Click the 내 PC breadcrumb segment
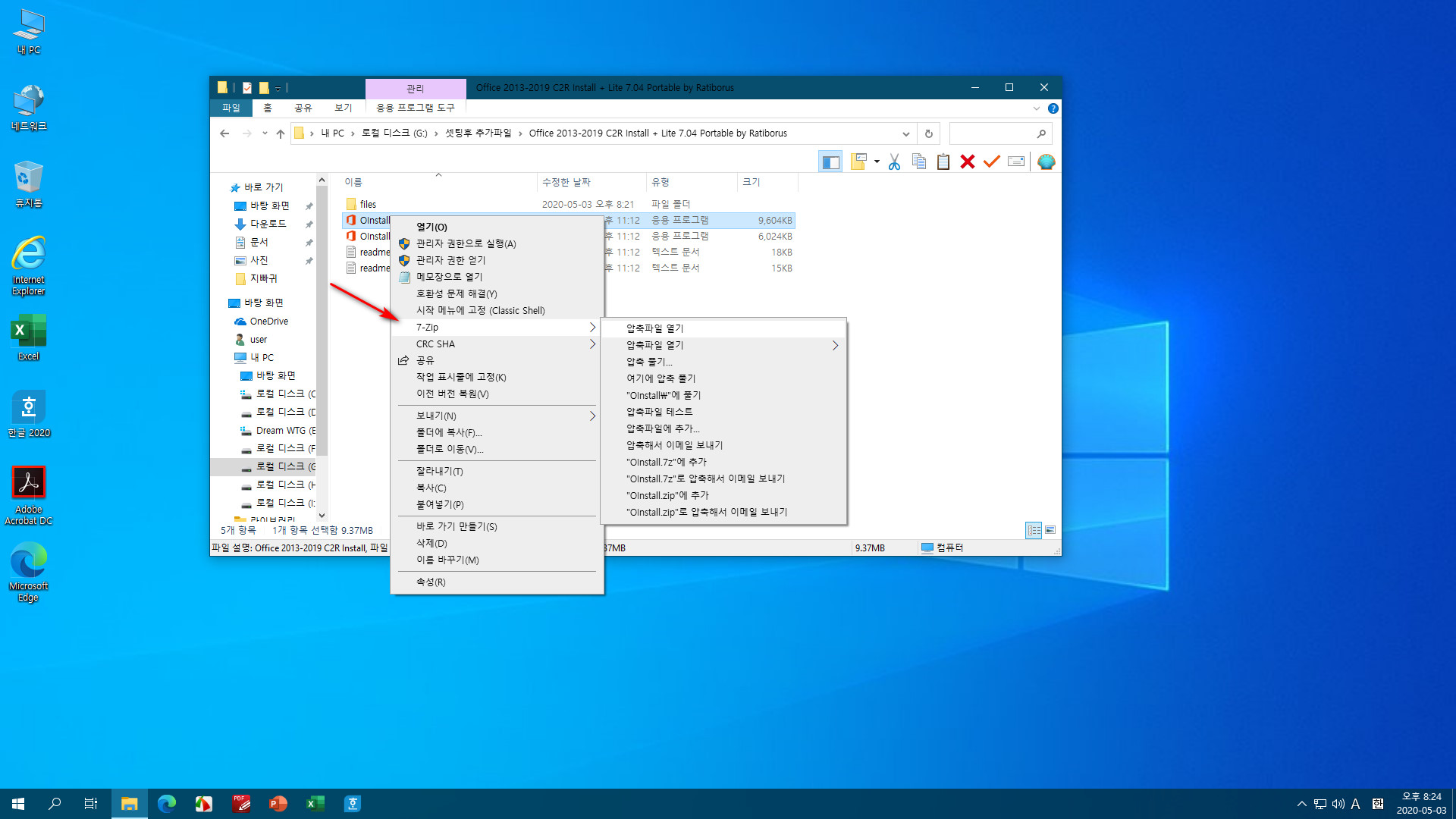 [332, 133]
